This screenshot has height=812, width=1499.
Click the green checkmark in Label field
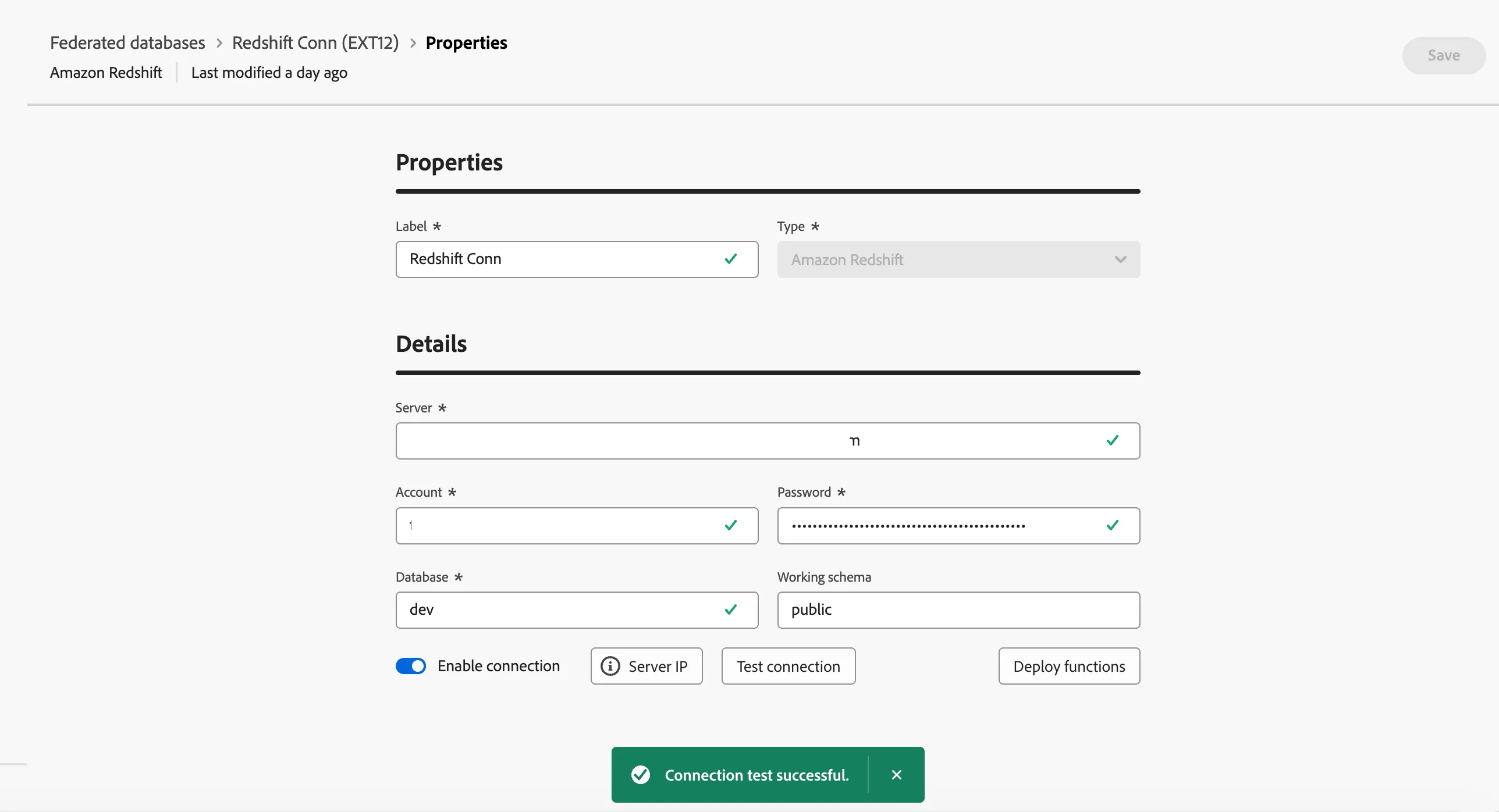click(x=731, y=259)
